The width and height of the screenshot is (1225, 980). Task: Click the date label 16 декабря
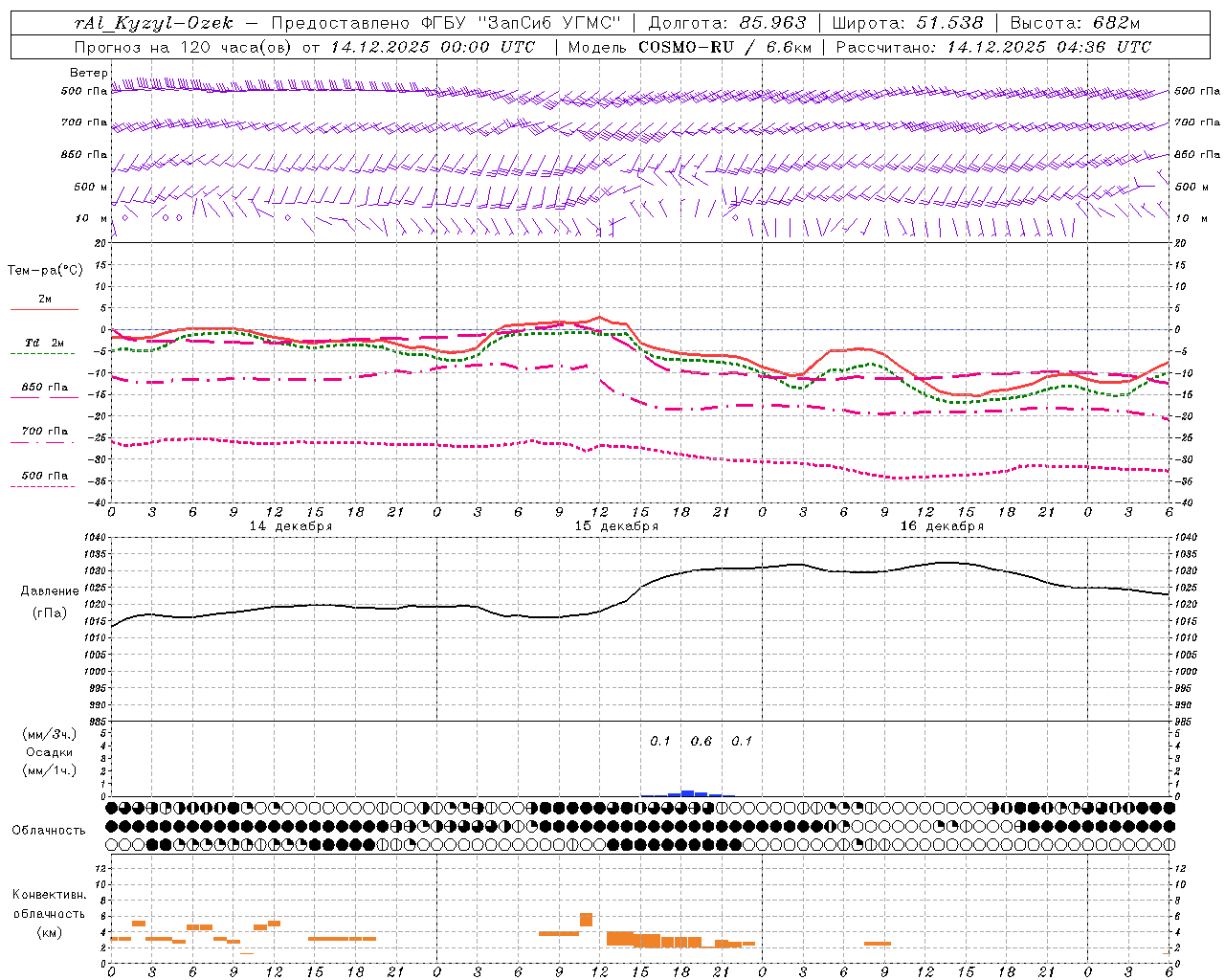click(x=942, y=526)
